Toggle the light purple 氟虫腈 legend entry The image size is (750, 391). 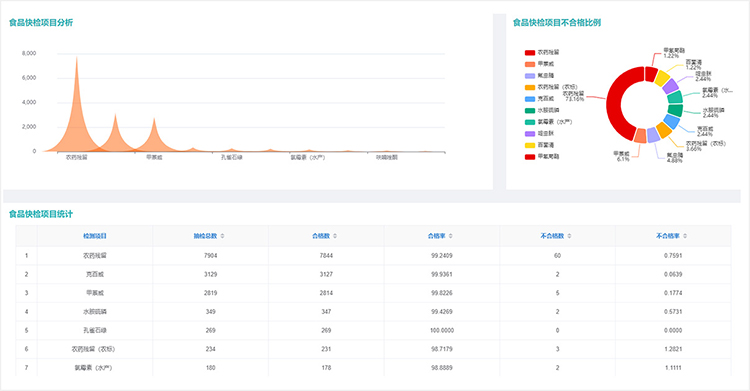click(x=540, y=76)
